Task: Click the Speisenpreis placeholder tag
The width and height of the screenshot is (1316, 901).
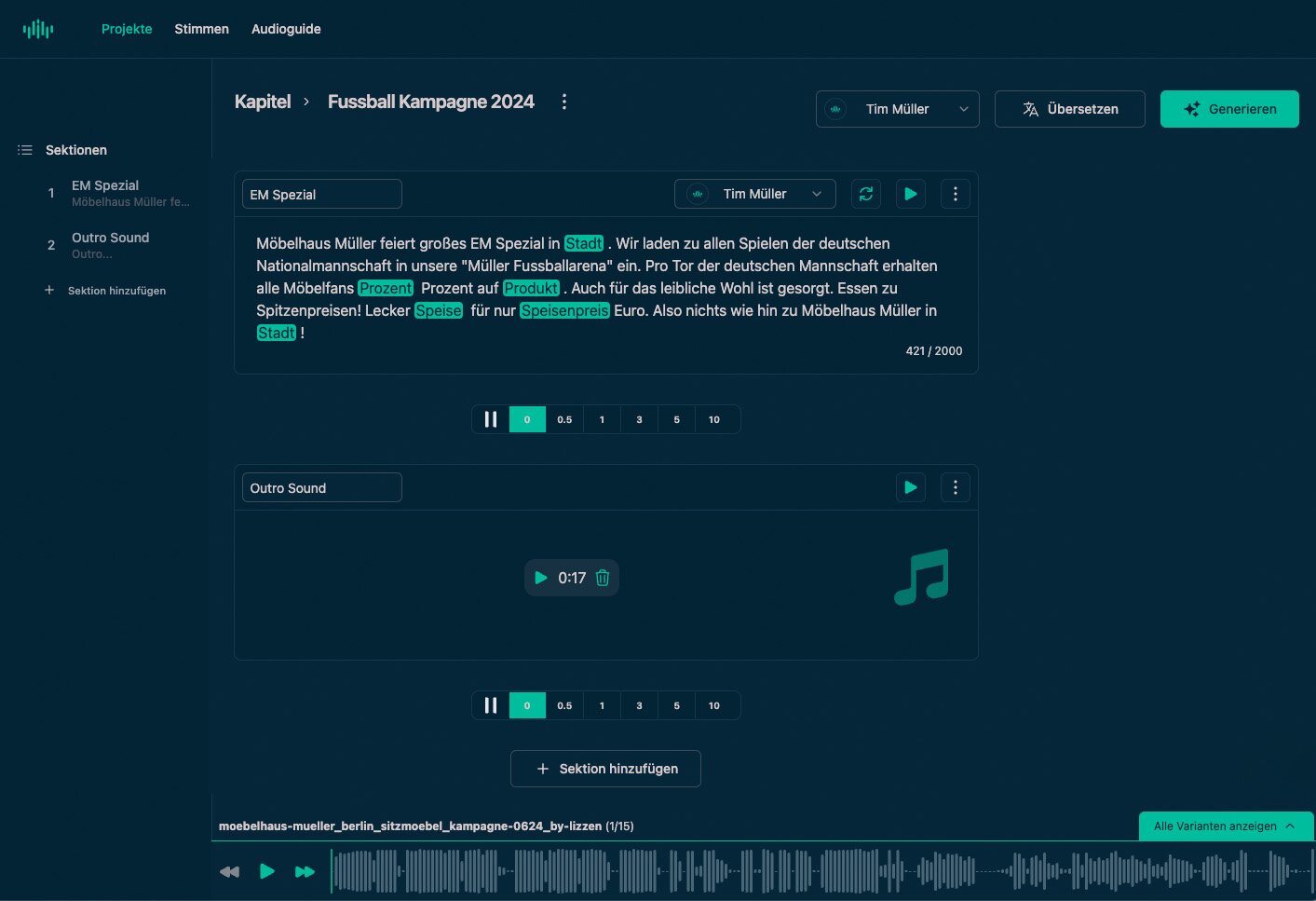Action: tap(564, 310)
